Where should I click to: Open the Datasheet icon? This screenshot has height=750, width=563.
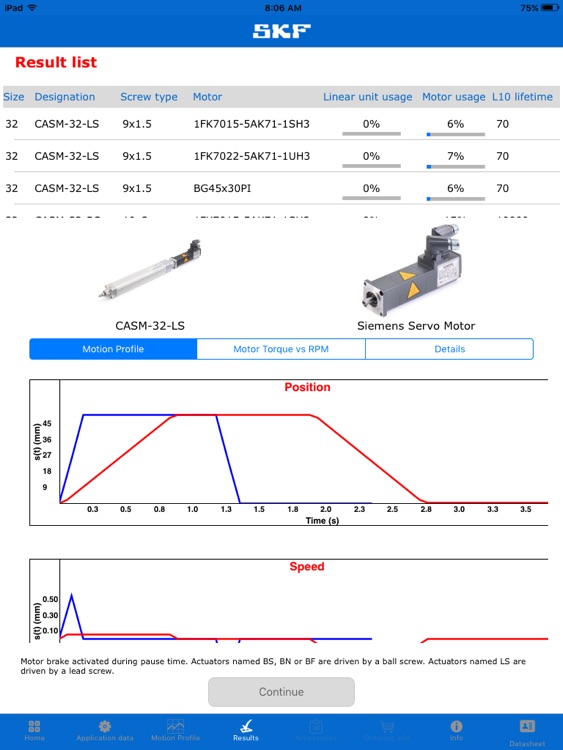(527, 727)
